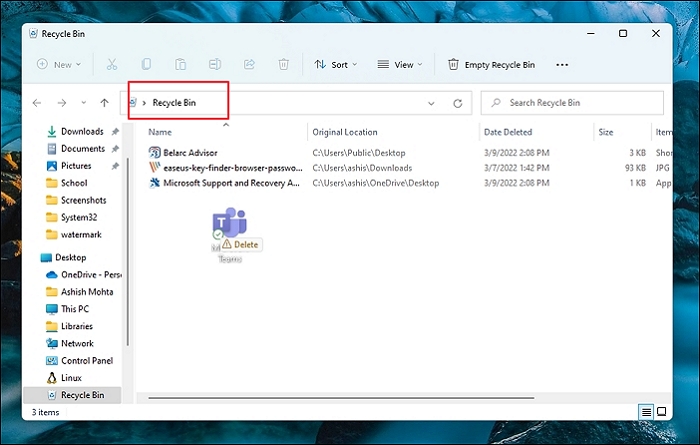Select This PC in navigation pane
Screen dimensions: 700x445
(75, 309)
